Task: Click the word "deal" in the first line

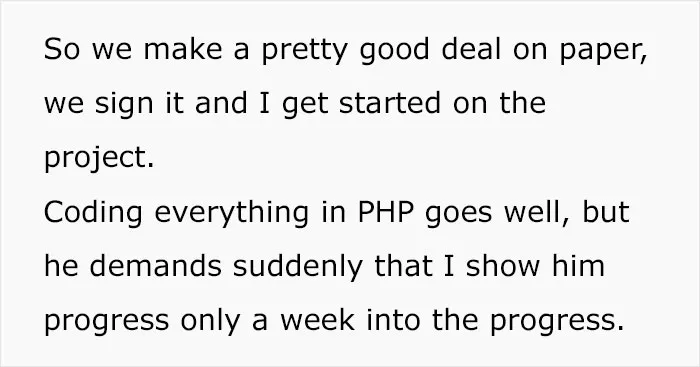Action: point(471,48)
